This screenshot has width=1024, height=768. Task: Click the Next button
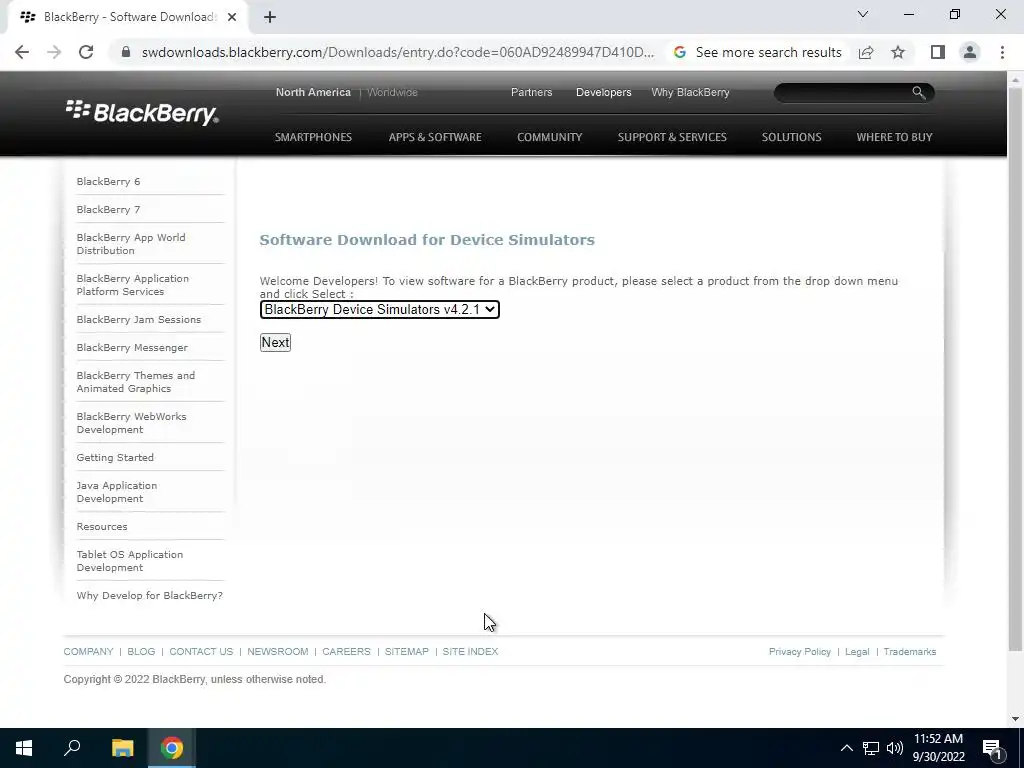tap(275, 342)
